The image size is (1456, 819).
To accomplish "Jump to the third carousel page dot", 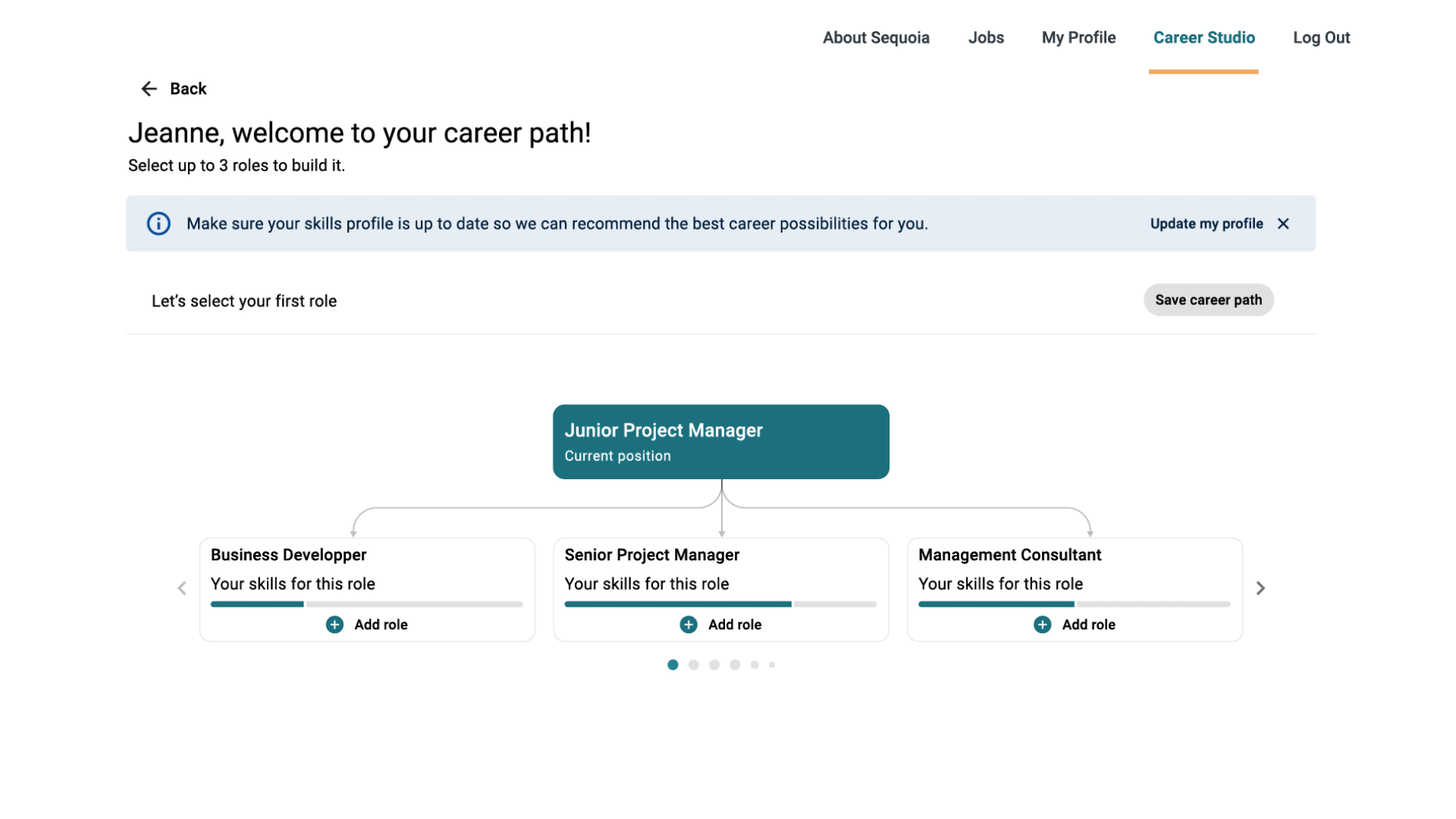I will pyautogui.click(x=714, y=665).
